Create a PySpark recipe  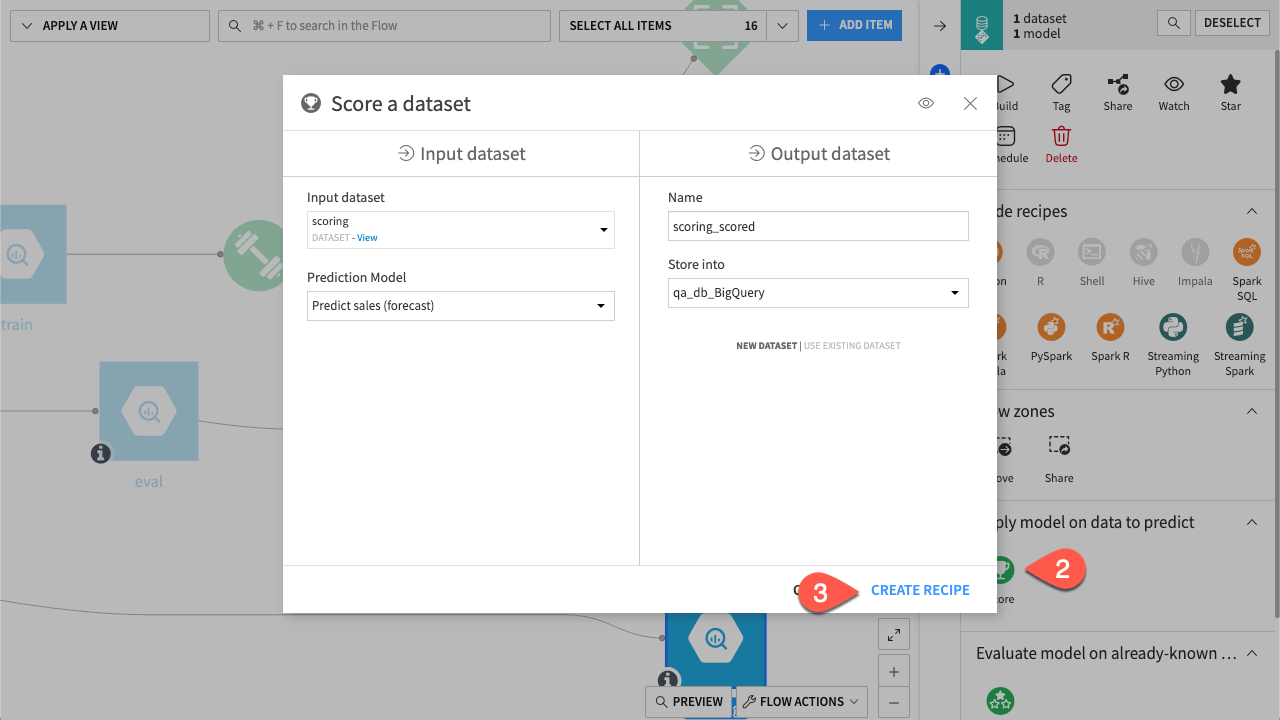tap(1051, 328)
